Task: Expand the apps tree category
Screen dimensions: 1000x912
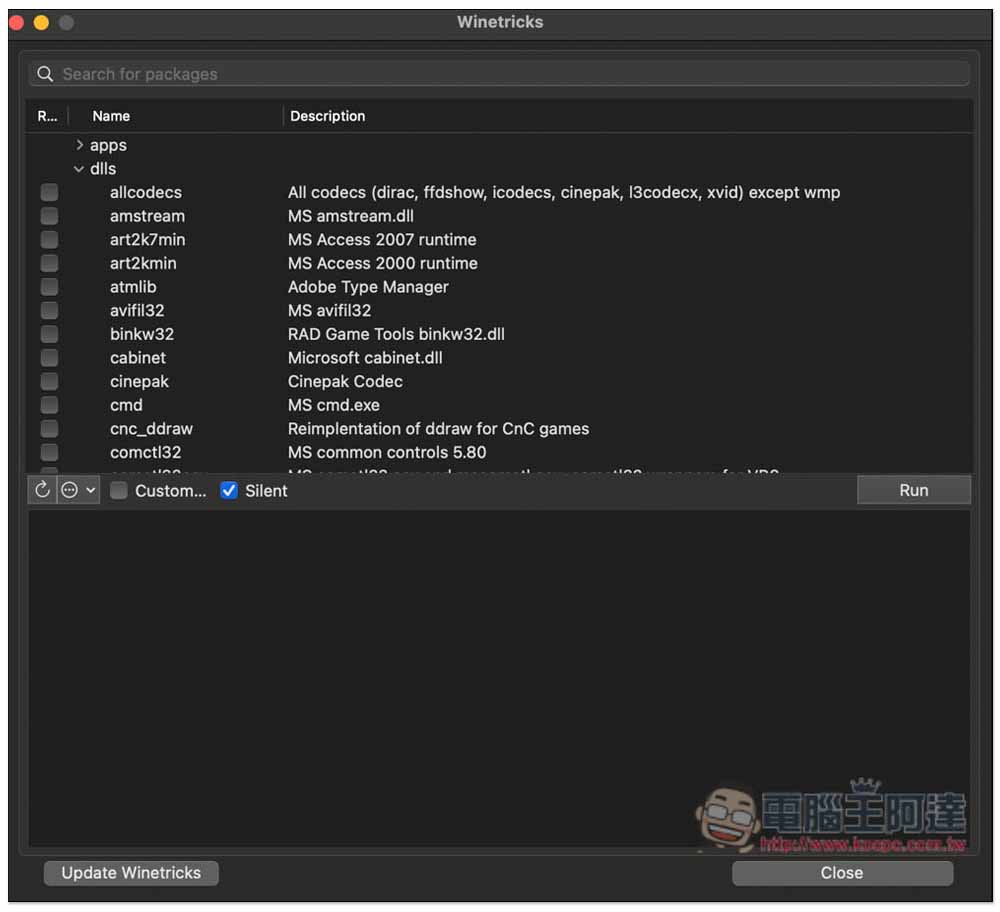Action: point(80,145)
